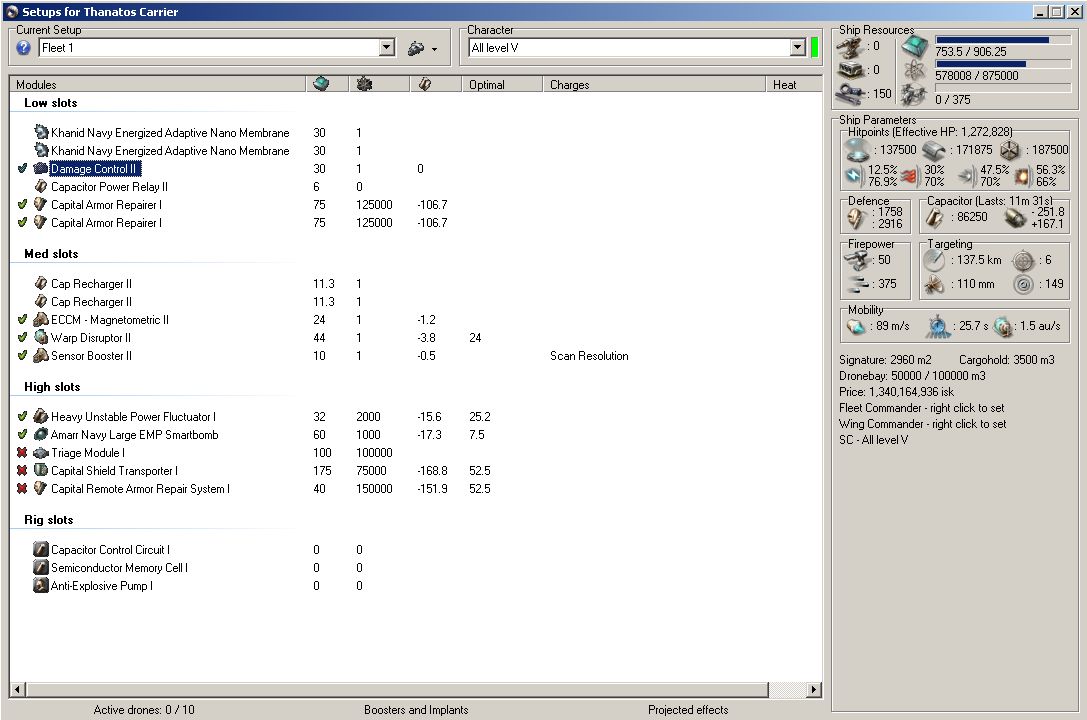Click the Capacitor Control Circuit I rig icon

click(41, 550)
